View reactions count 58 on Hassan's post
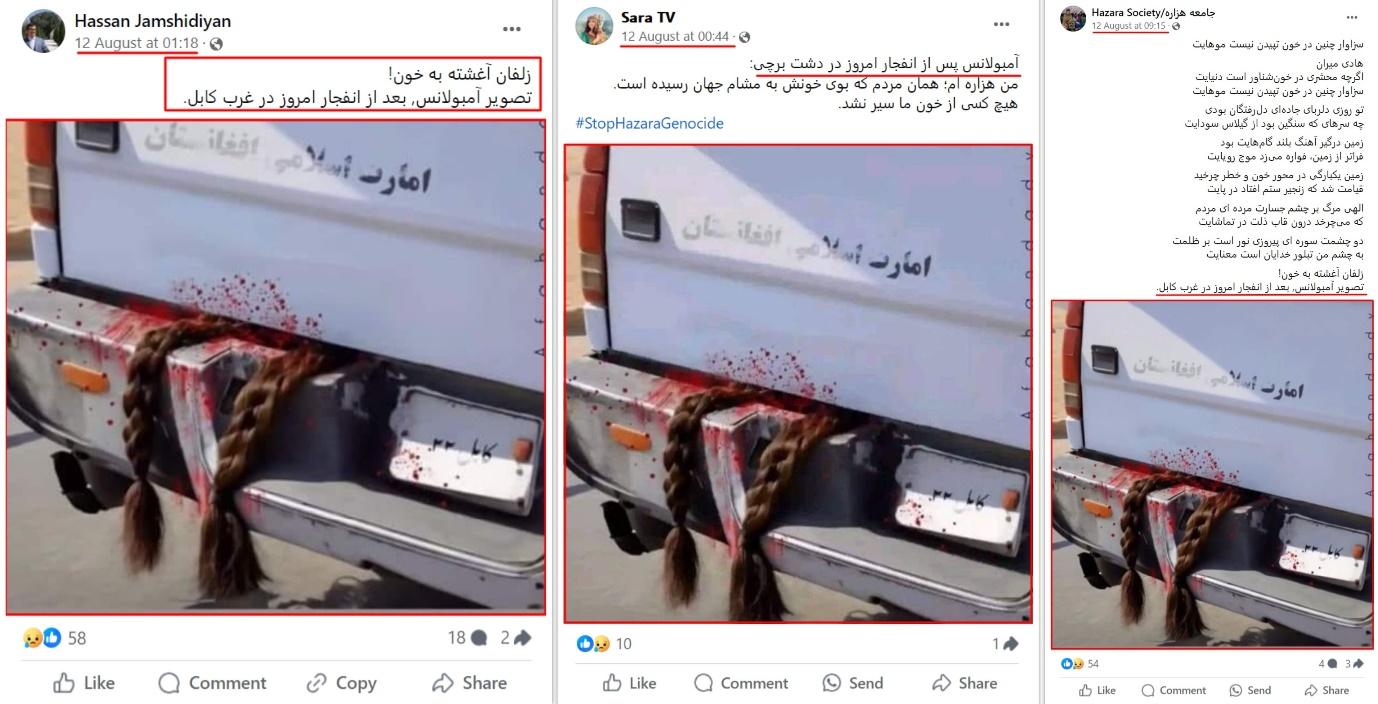 pos(55,637)
